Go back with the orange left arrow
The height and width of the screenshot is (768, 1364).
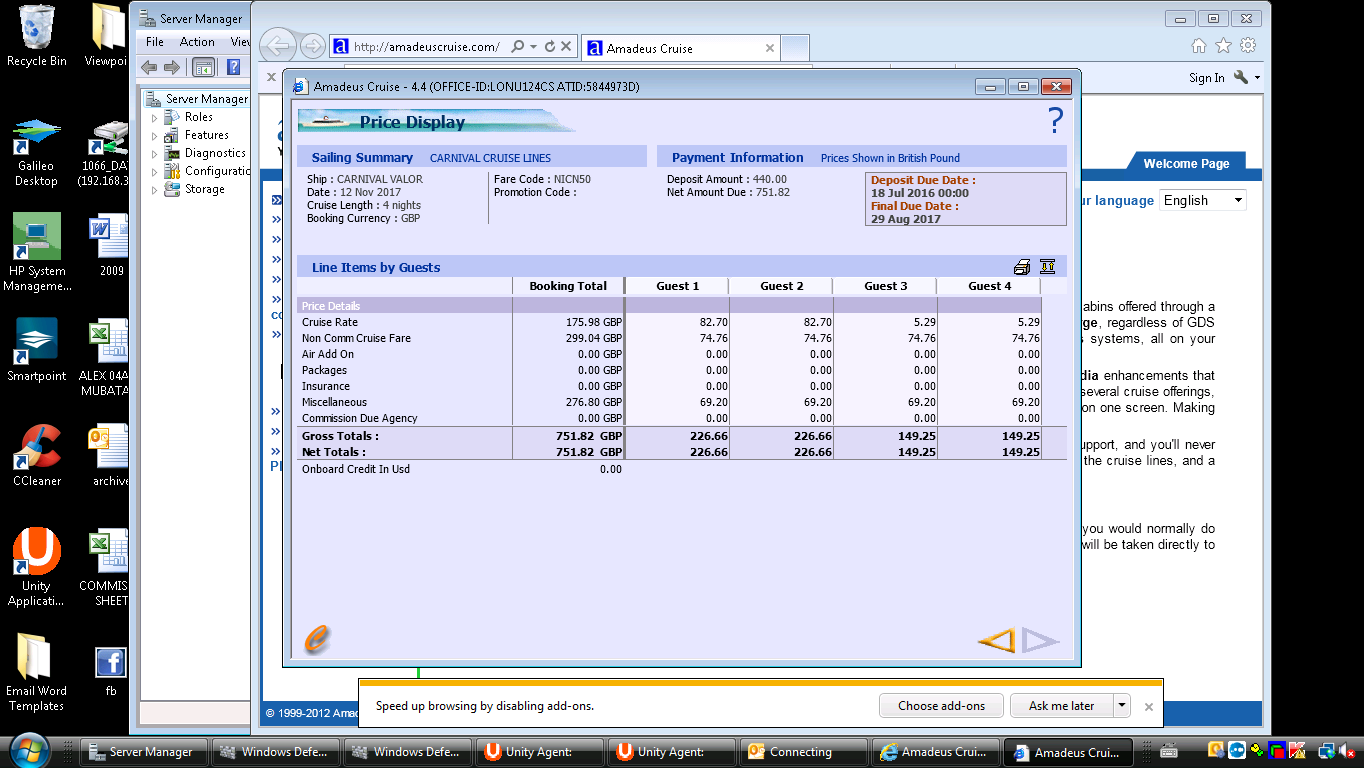996,640
